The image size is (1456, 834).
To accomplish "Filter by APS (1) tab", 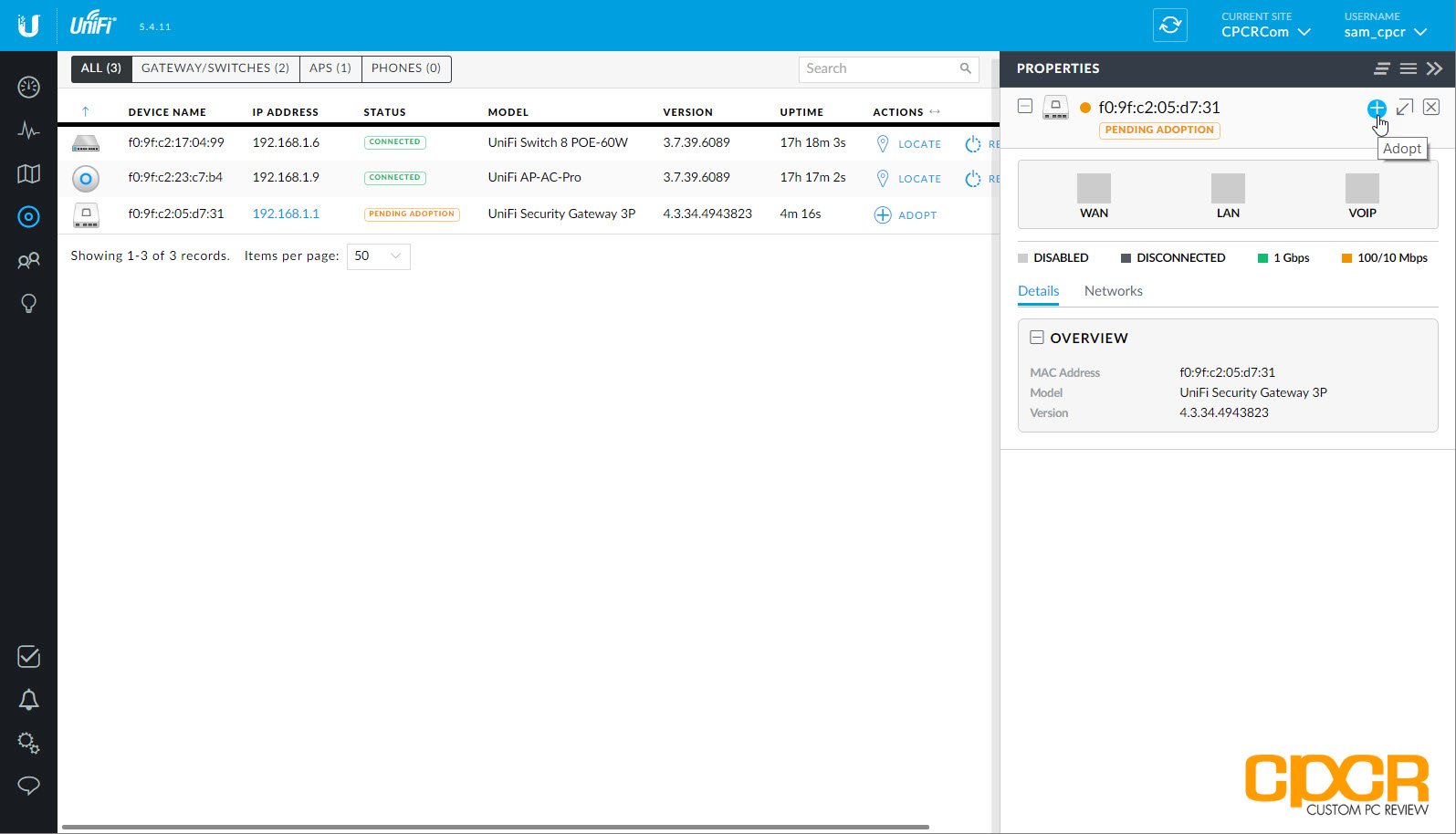I will [330, 68].
